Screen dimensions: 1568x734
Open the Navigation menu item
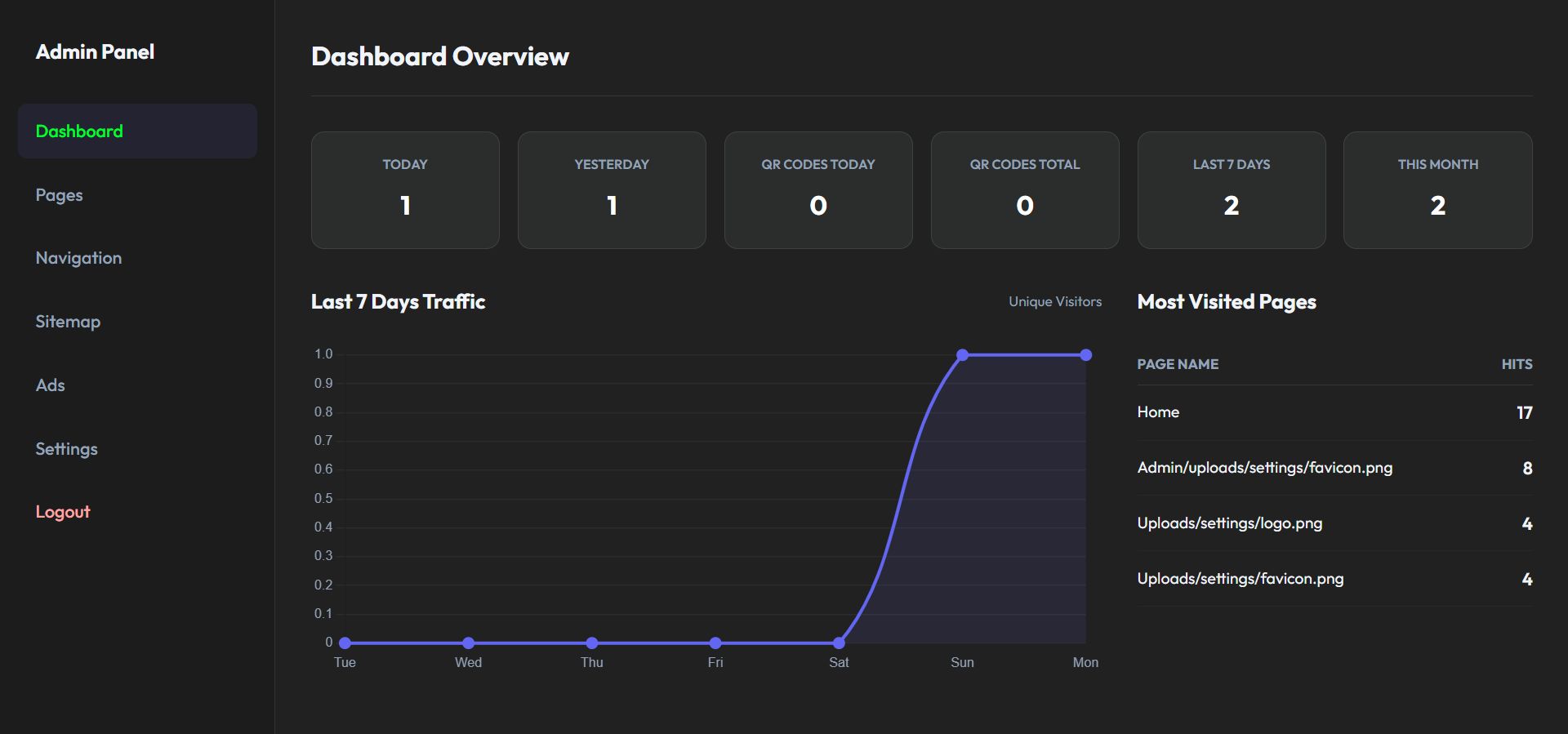click(78, 258)
